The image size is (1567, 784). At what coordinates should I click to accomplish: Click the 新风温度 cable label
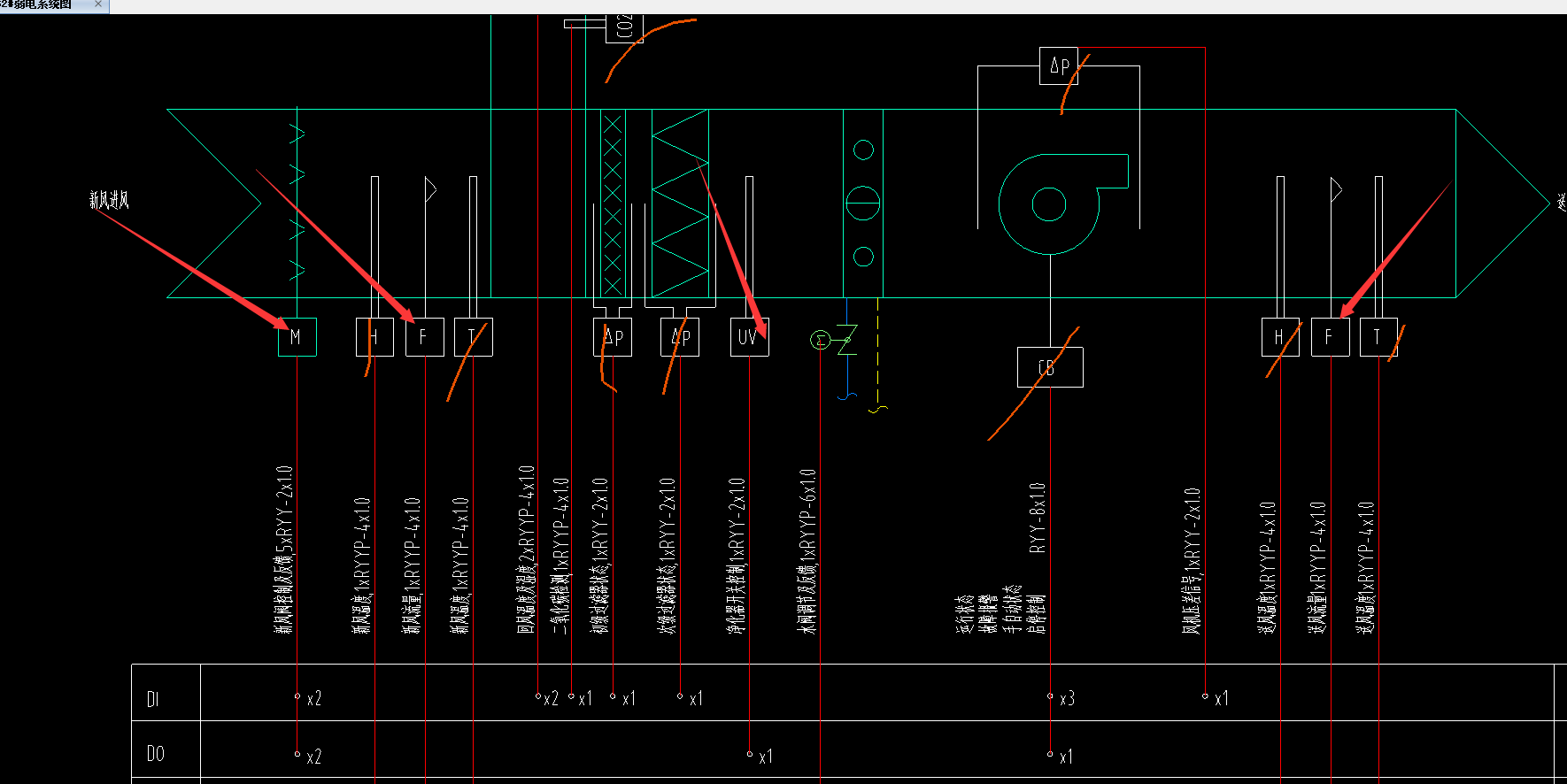coord(459,566)
